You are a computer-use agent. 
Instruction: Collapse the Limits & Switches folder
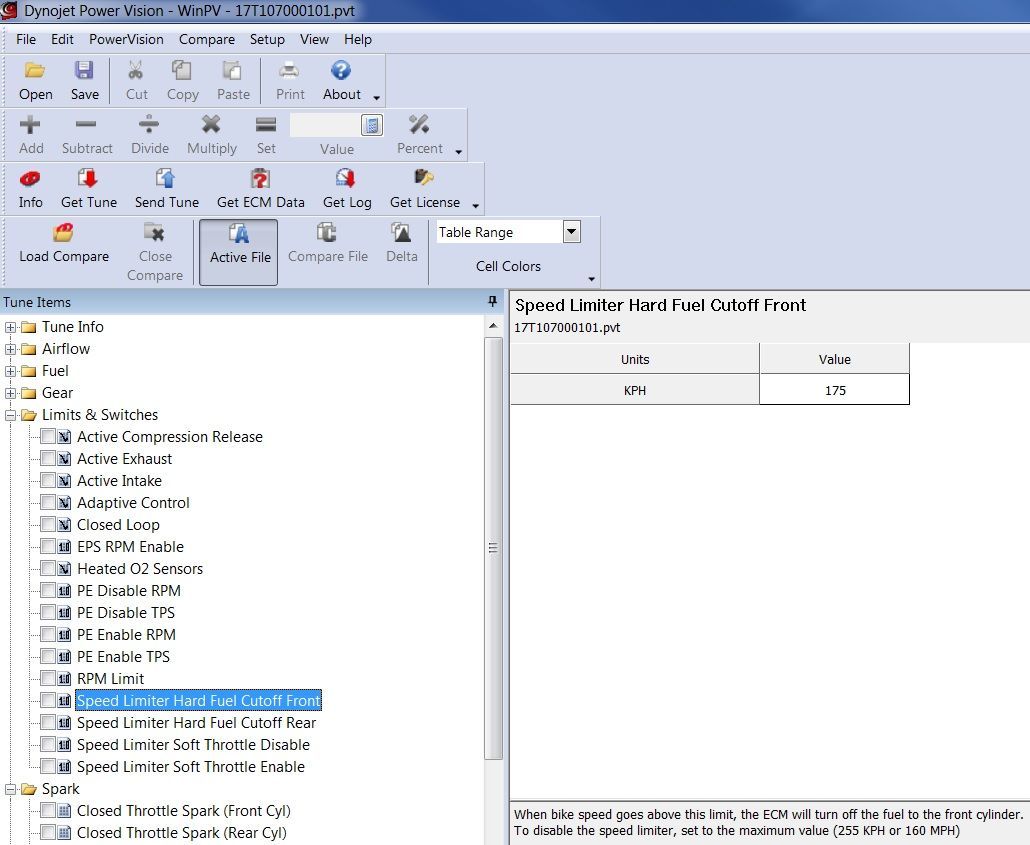coord(11,415)
